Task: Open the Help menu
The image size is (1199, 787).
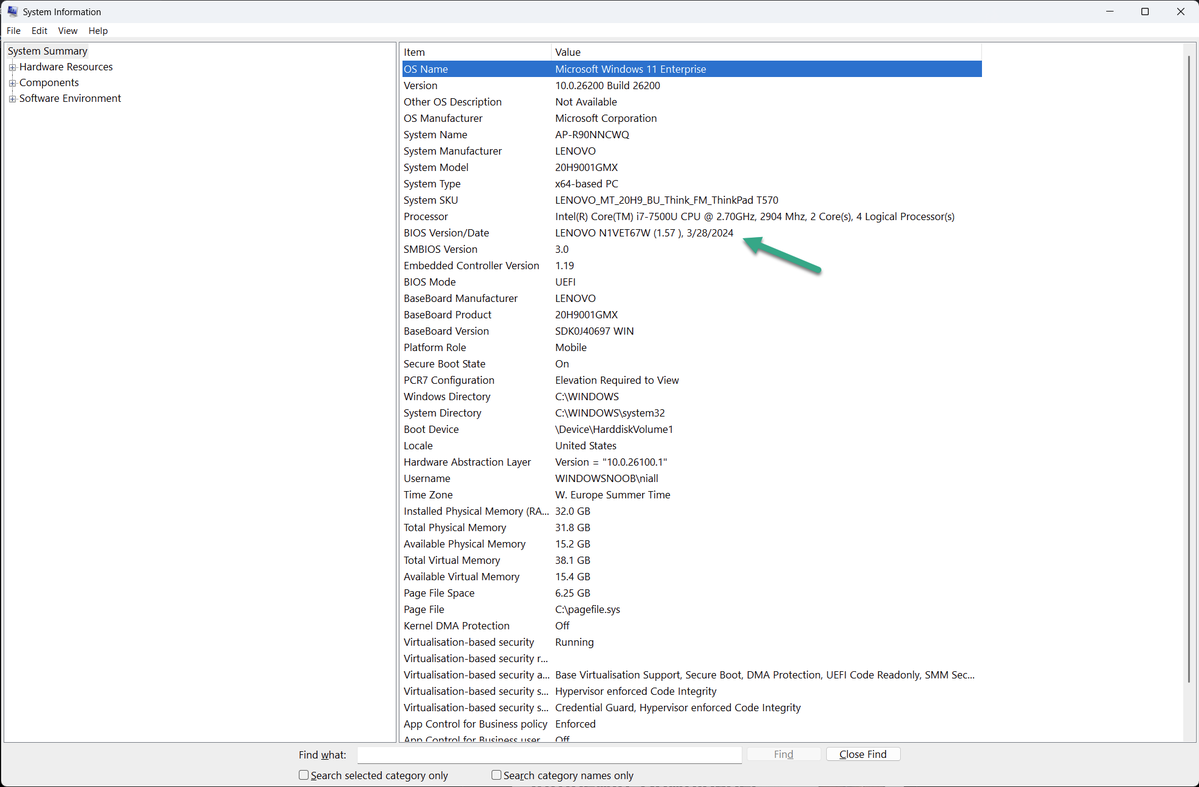Action: tap(98, 31)
